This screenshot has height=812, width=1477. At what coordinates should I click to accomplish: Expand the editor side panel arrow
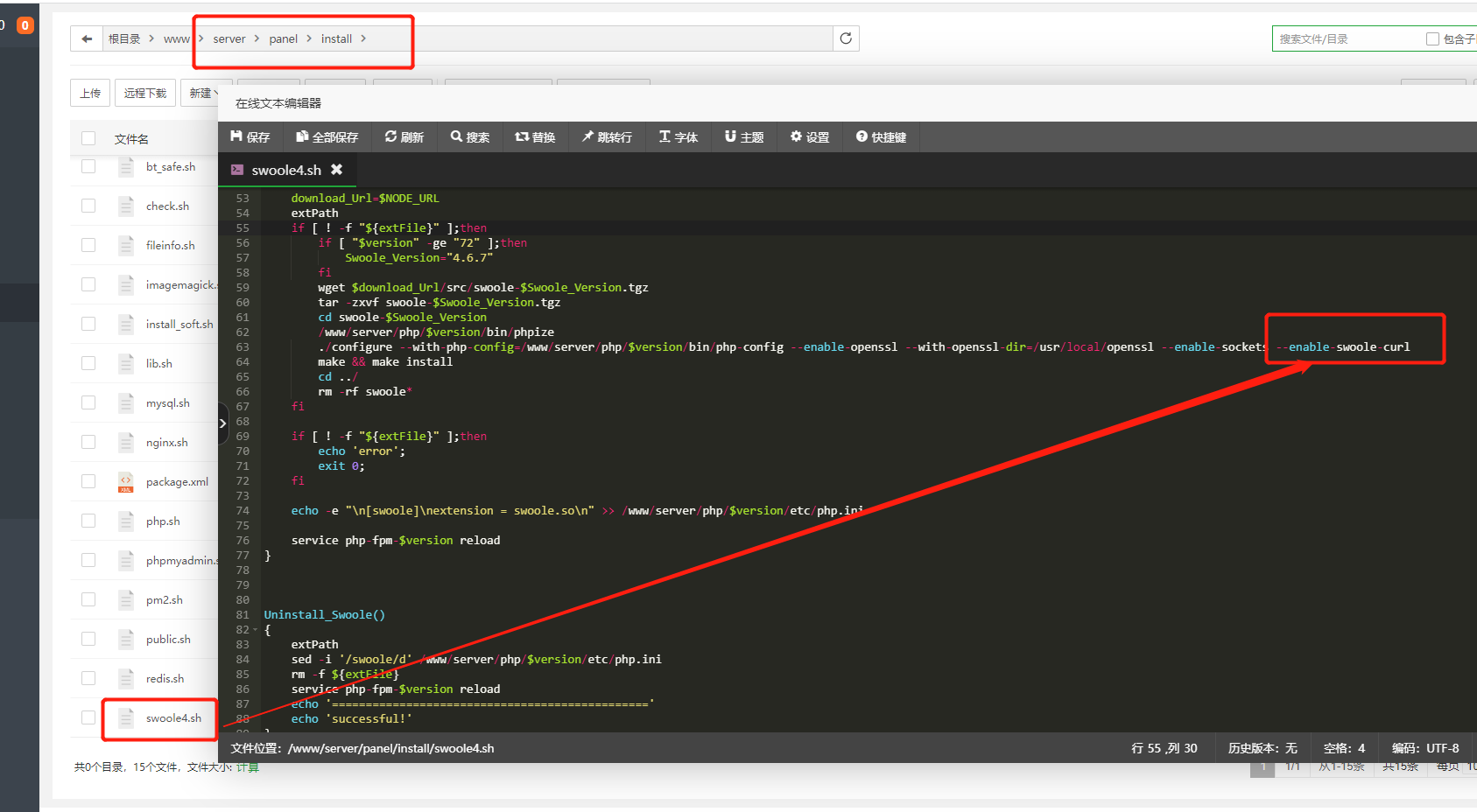222,423
